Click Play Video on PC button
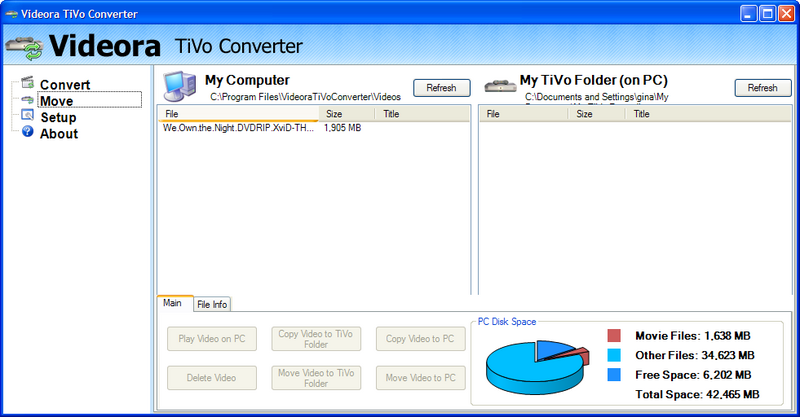 pos(212,339)
